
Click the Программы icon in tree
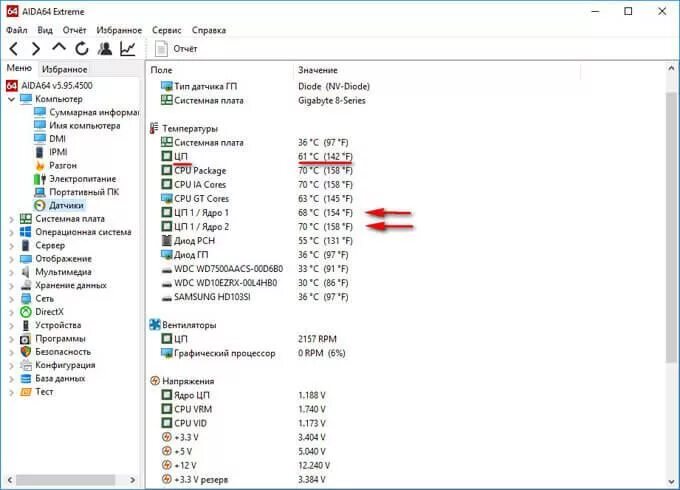26,339
